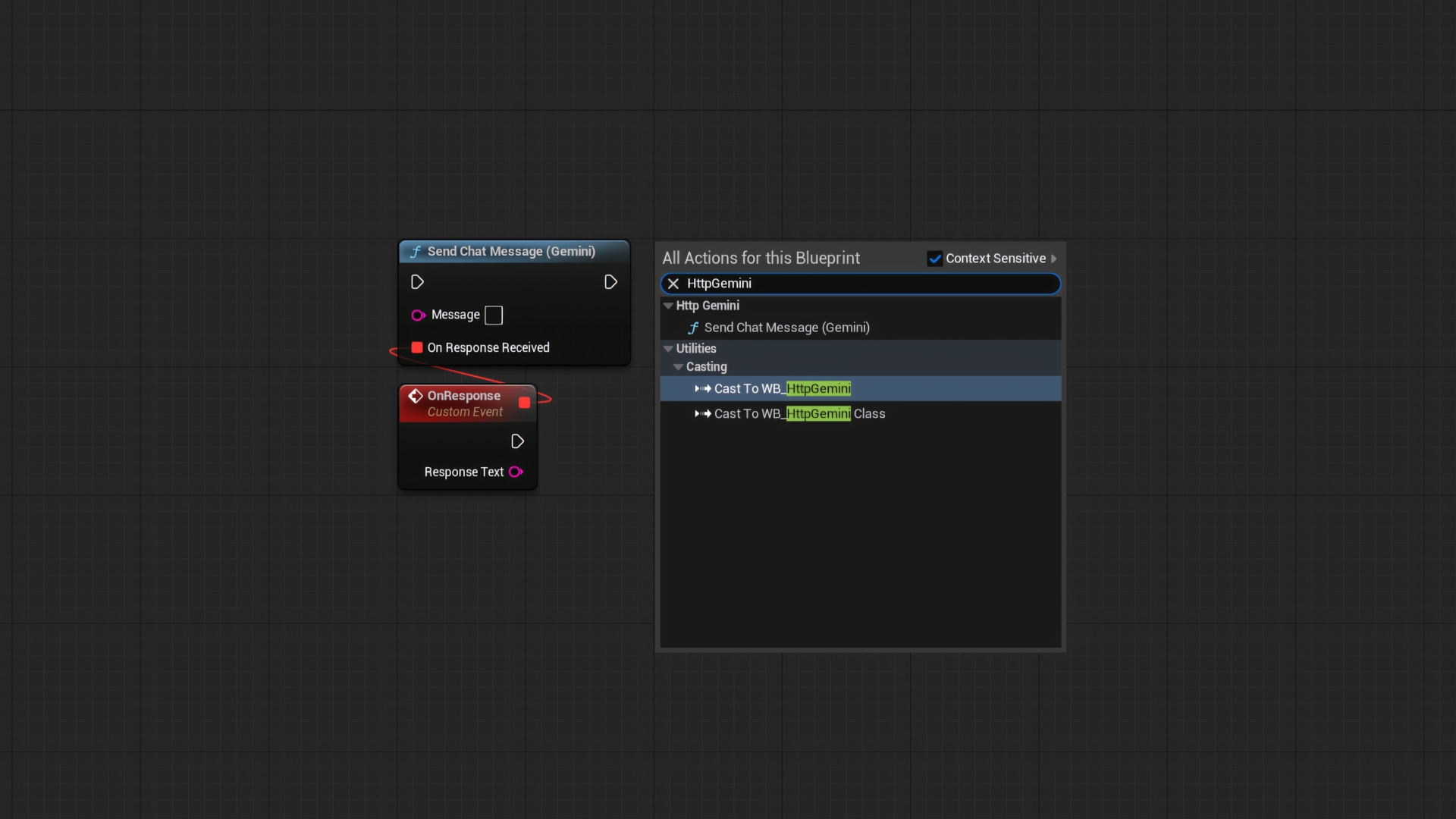This screenshot has height=819, width=1456.
Task: Click output execution pin on Send Chat Message node
Action: (x=610, y=282)
